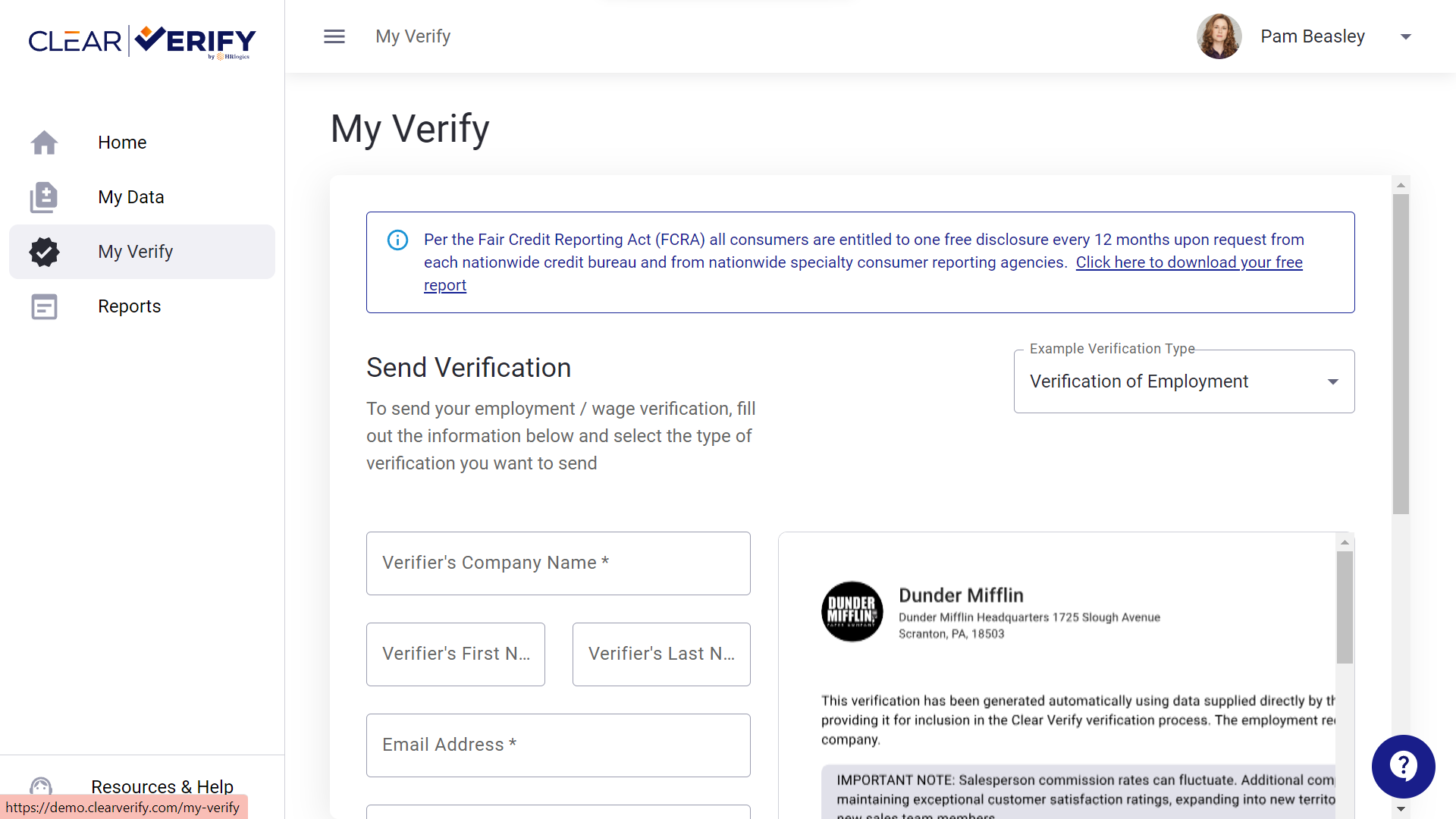Click the preview panel scrollbar thumb
Image resolution: width=1456 pixels, height=819 pixels.
(x=1345, y=607)
